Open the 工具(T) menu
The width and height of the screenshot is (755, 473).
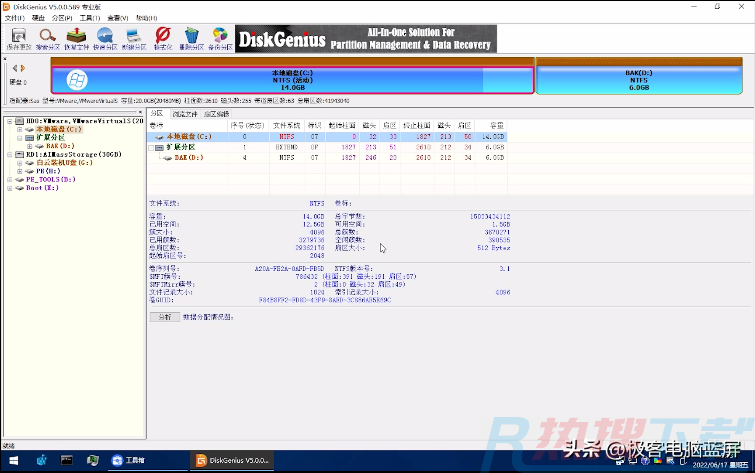coord(90,18)
